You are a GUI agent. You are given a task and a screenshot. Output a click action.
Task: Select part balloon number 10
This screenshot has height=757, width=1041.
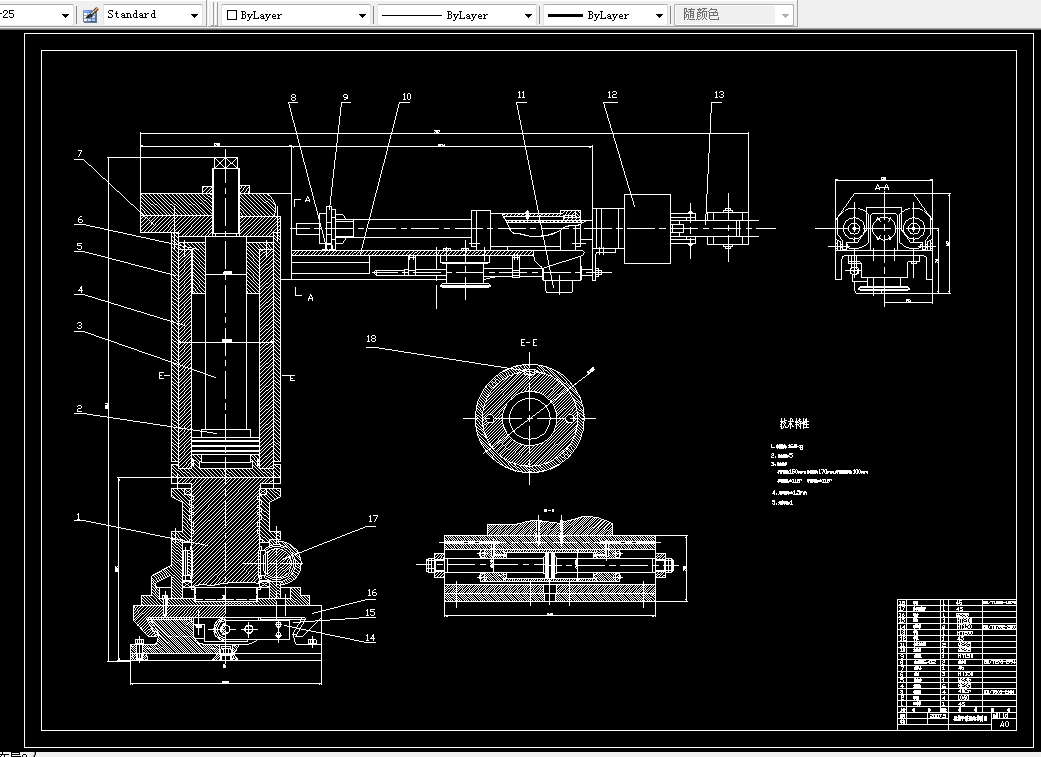[406, 97]
